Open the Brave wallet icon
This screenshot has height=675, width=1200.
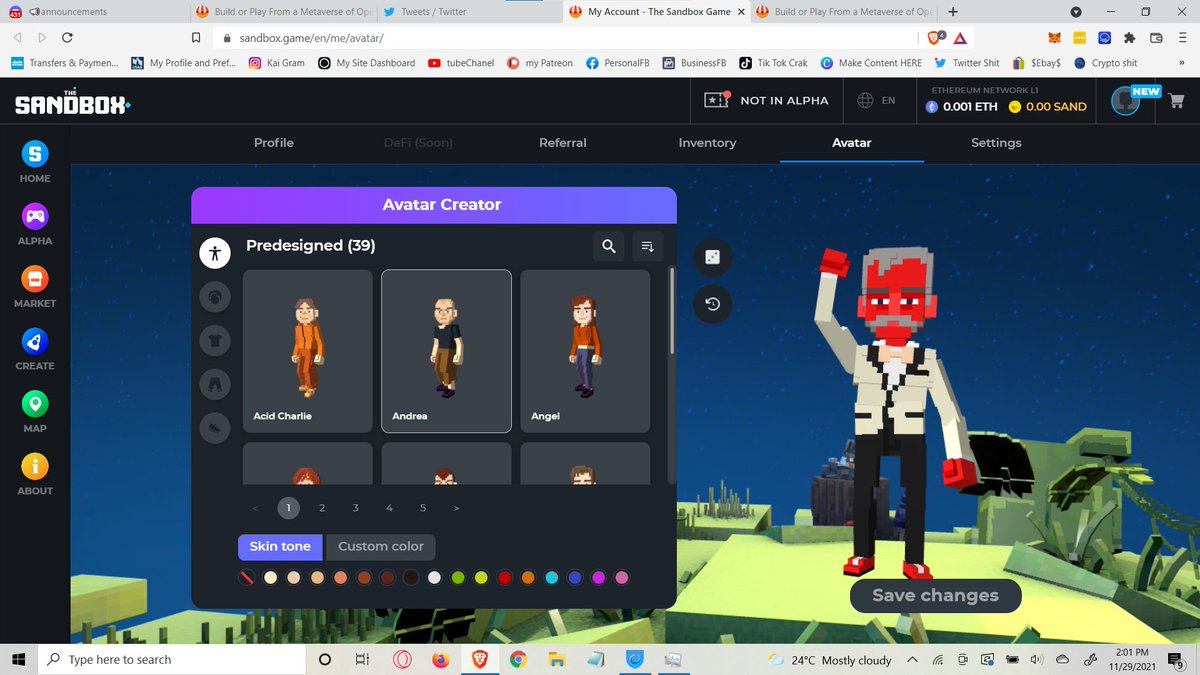click(1156, 37)
